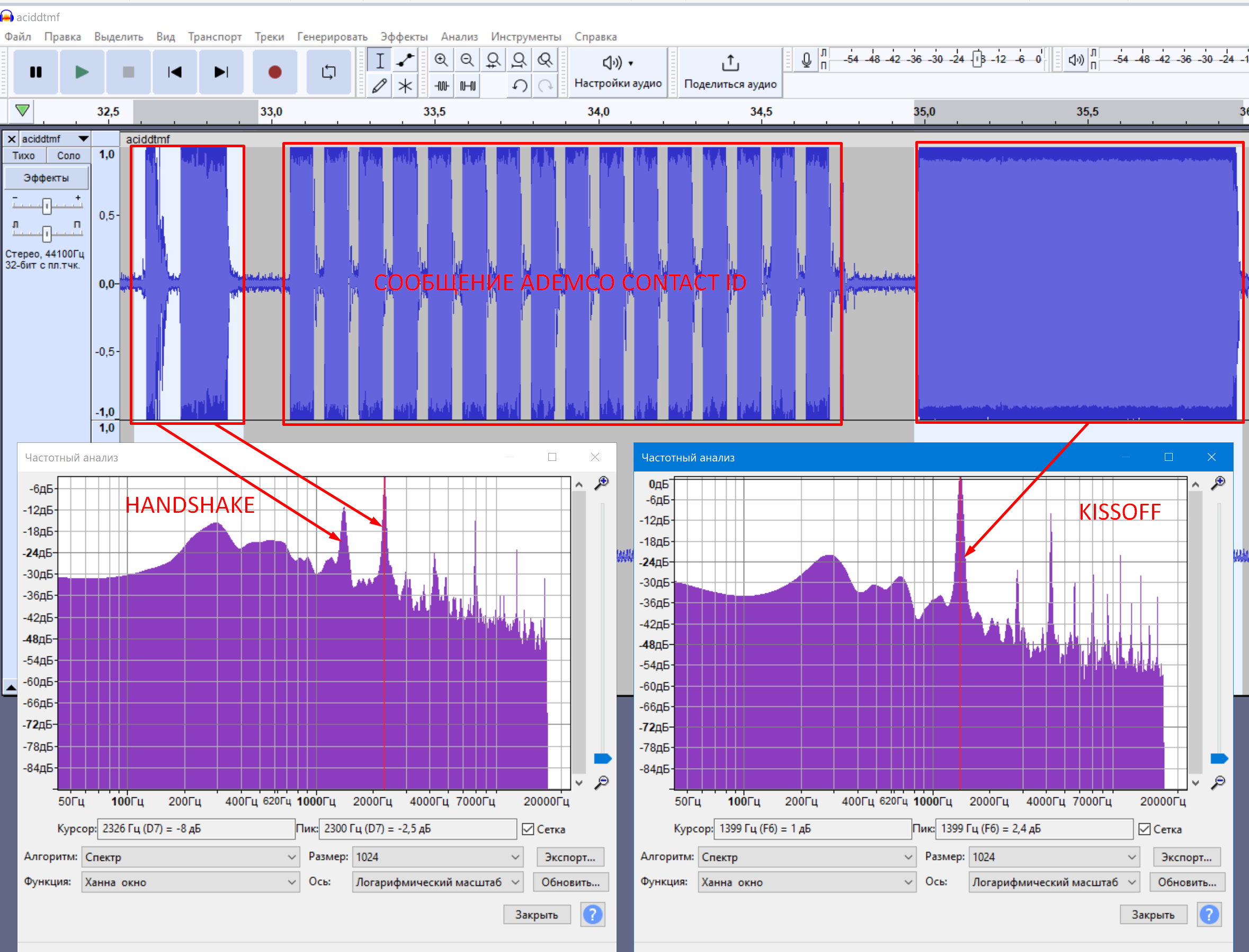Open the Эффекты menu

coord(404,37)
